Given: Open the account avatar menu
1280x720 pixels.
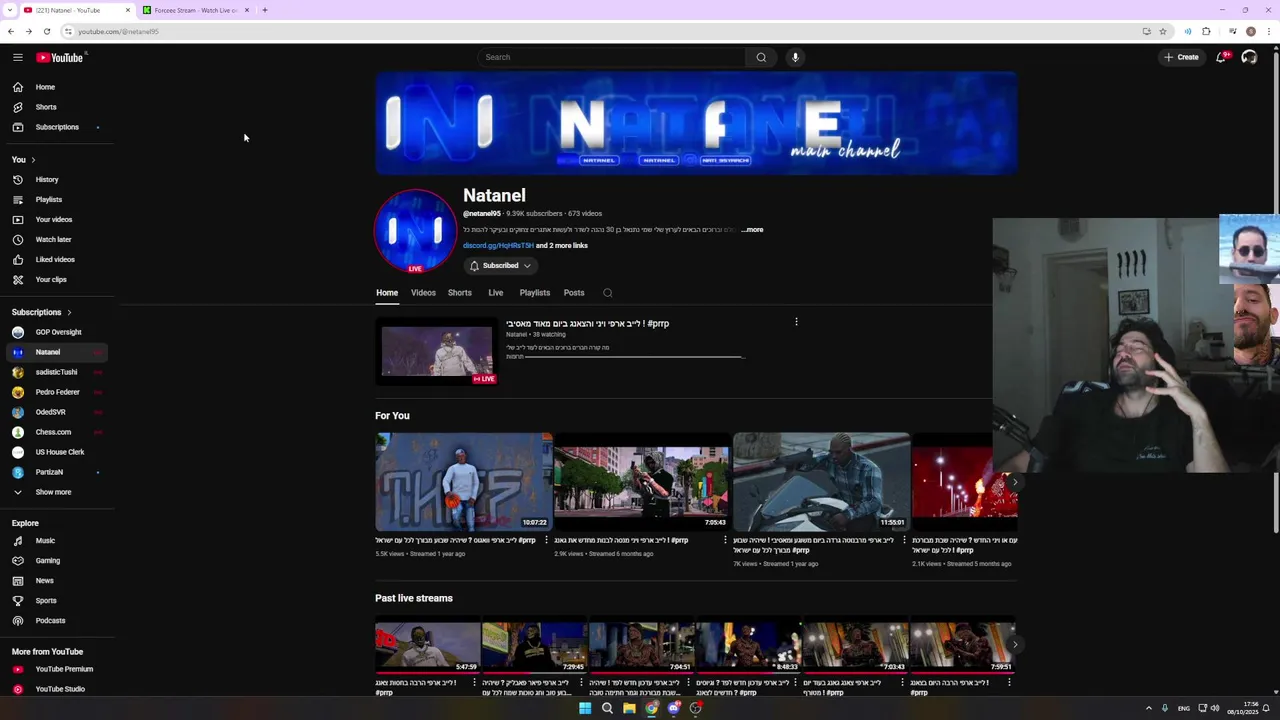Looking at the screenshot, I should [1249, 57].
